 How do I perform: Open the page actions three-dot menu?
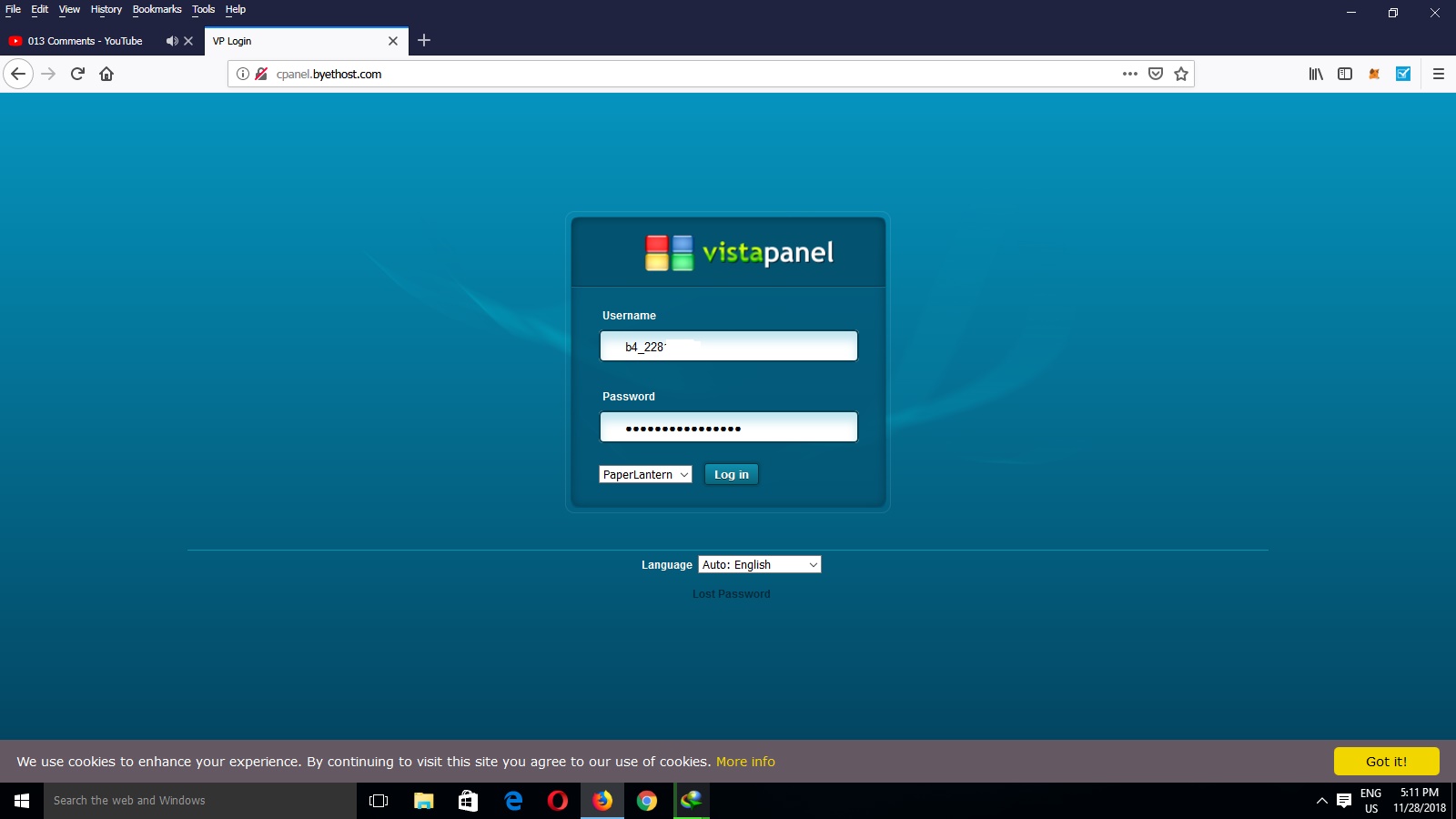[x=1130, y=74]
